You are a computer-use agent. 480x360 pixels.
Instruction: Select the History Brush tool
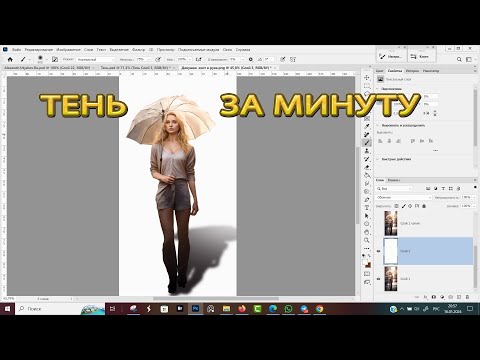pos(367,159)
